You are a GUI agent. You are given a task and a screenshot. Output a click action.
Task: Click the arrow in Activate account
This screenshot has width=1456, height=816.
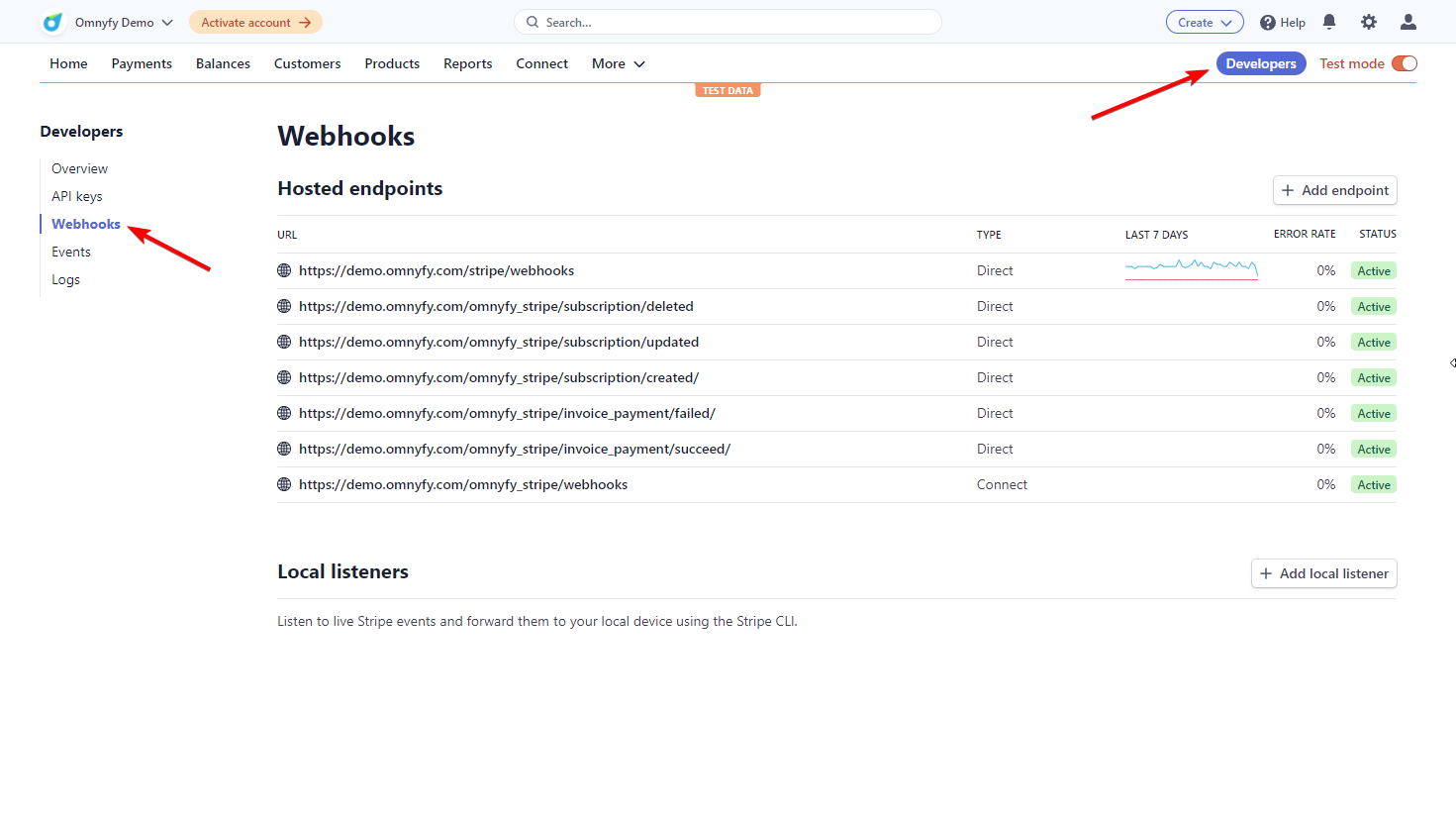point(305,22)
